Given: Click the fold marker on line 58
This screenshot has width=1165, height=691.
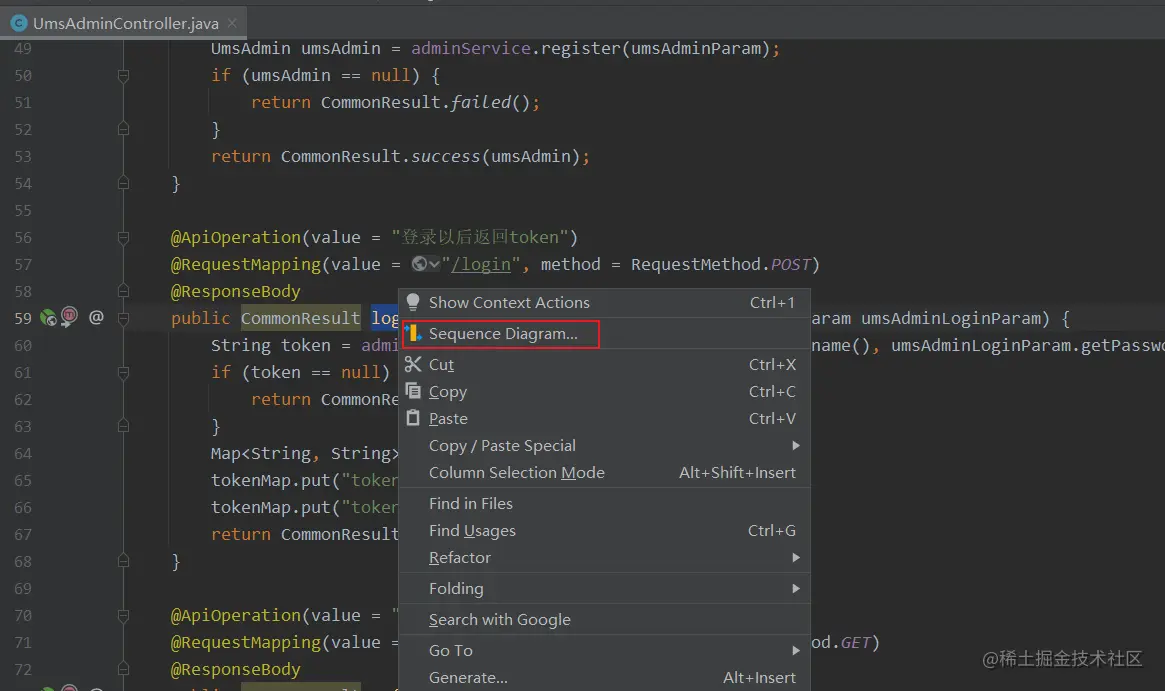Looking at the screenshot, I should point(123,291).
